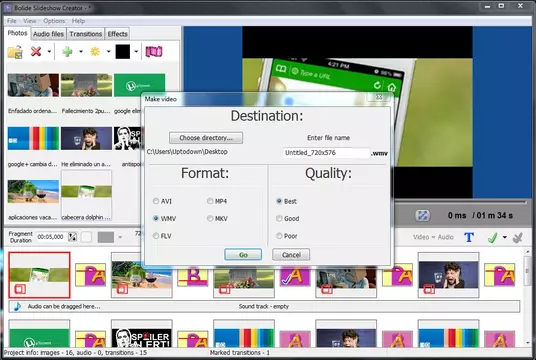This screenshot has height=360, width=536.
Task: Click the black background color swatch
Action: pos(123,52)
